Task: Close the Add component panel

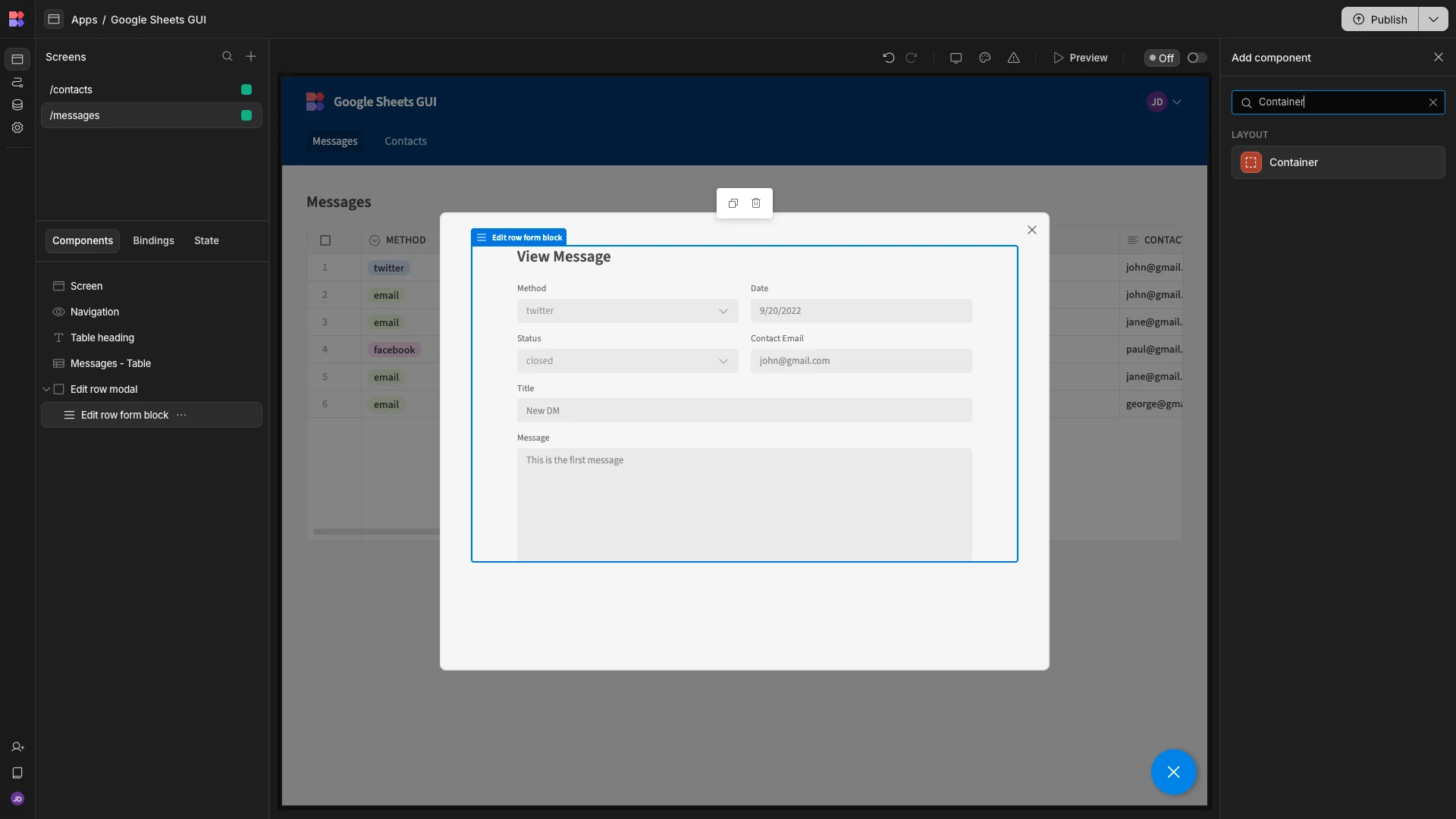Action: click(1438, 58)
